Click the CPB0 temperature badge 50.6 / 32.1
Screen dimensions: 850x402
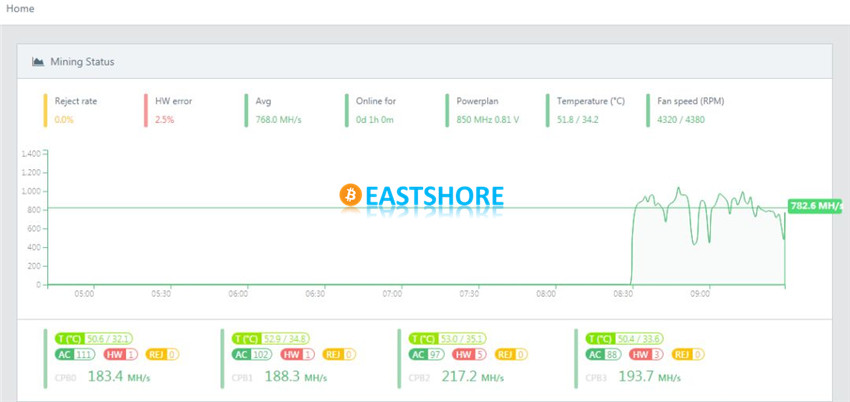point(93,339)
